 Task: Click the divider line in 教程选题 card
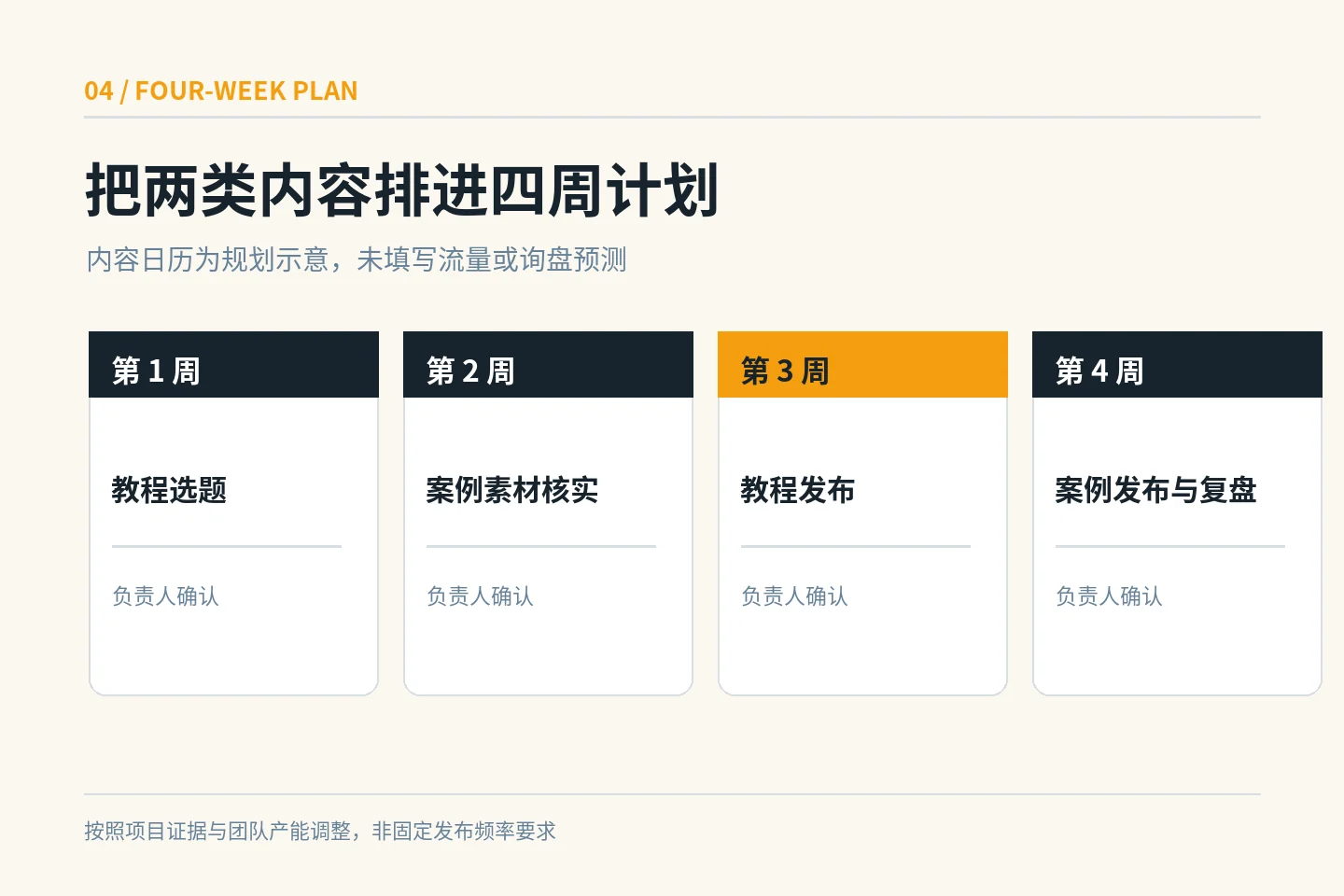(227, 546)
